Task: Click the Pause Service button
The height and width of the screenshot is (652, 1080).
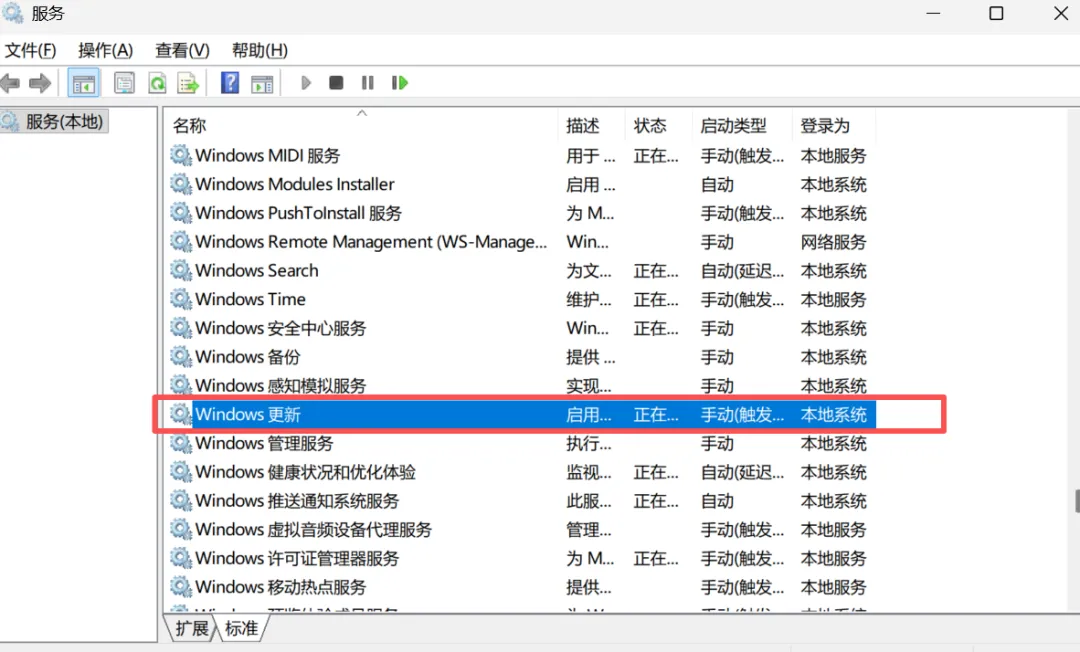Action: [368, 83]
